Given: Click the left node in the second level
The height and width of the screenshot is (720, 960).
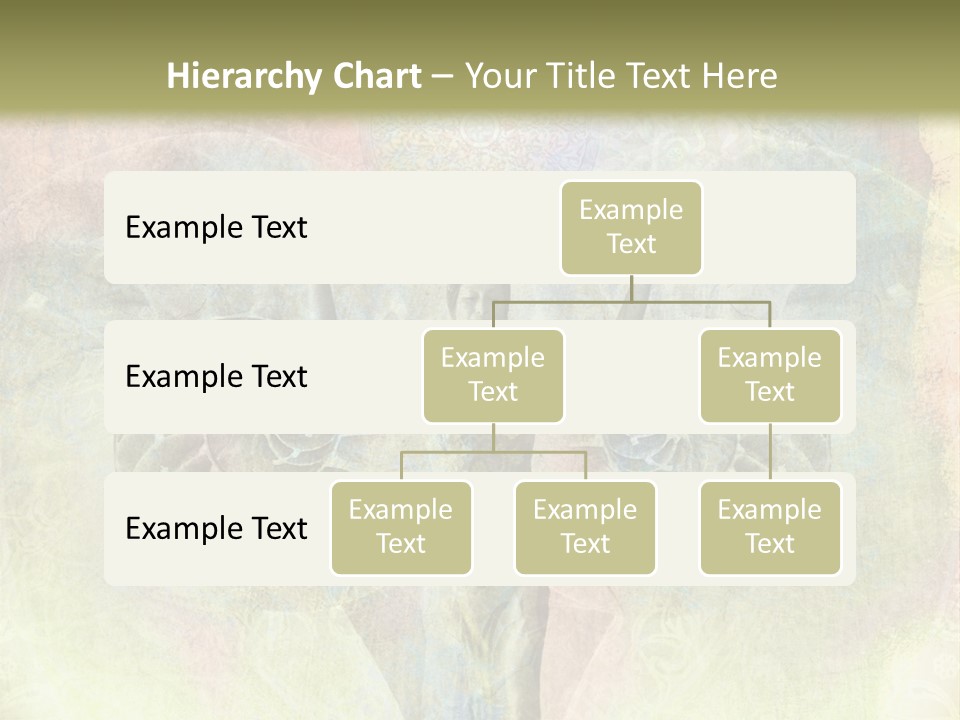Looking at the screenshot, I should [493, 376].
